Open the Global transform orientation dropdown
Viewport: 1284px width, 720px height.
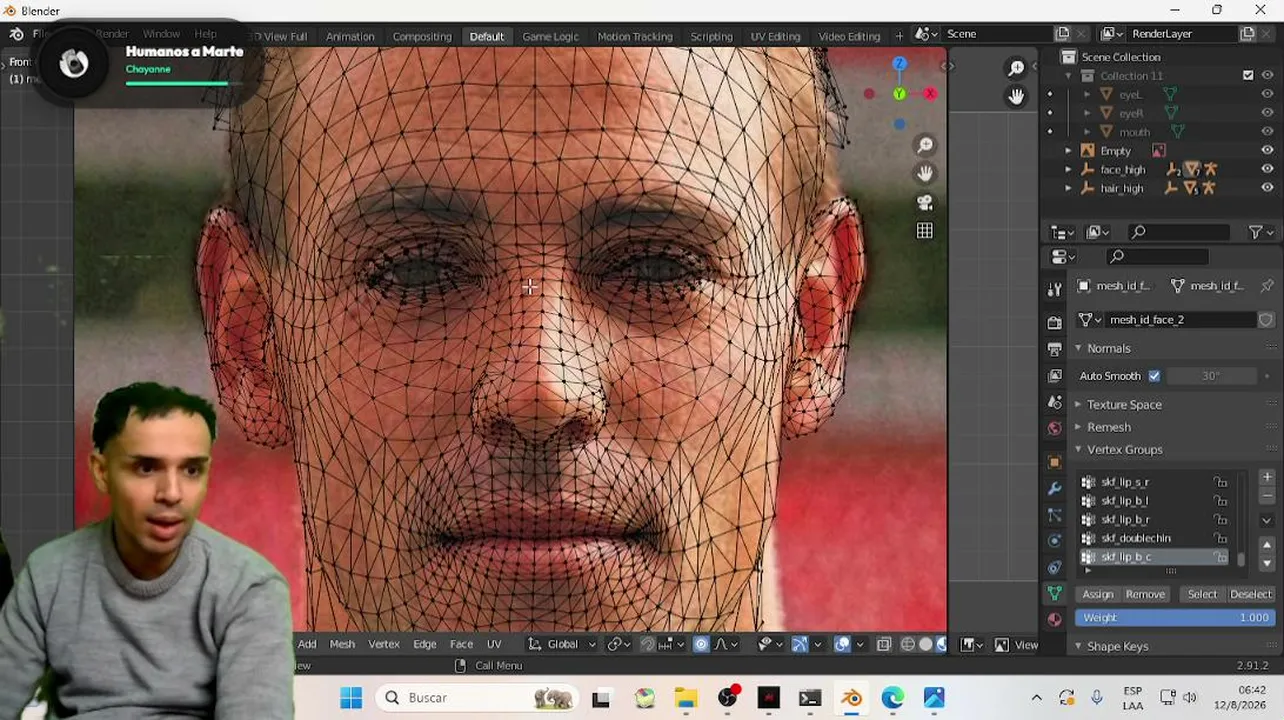tap(562, 645)
